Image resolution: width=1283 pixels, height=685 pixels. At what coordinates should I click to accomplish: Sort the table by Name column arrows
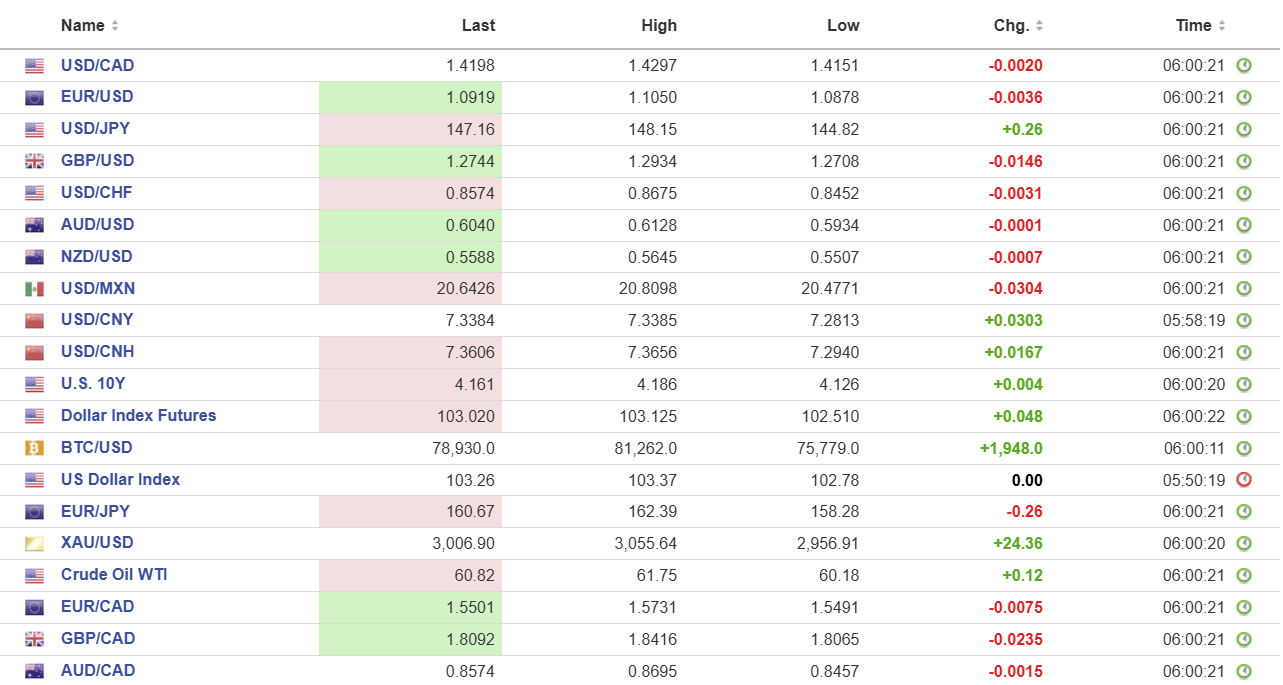click(115, 26)
